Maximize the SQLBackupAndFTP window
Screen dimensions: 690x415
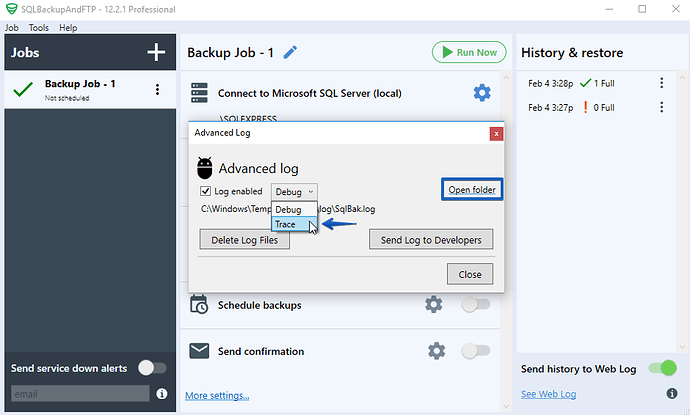click(x=642, y=9)
